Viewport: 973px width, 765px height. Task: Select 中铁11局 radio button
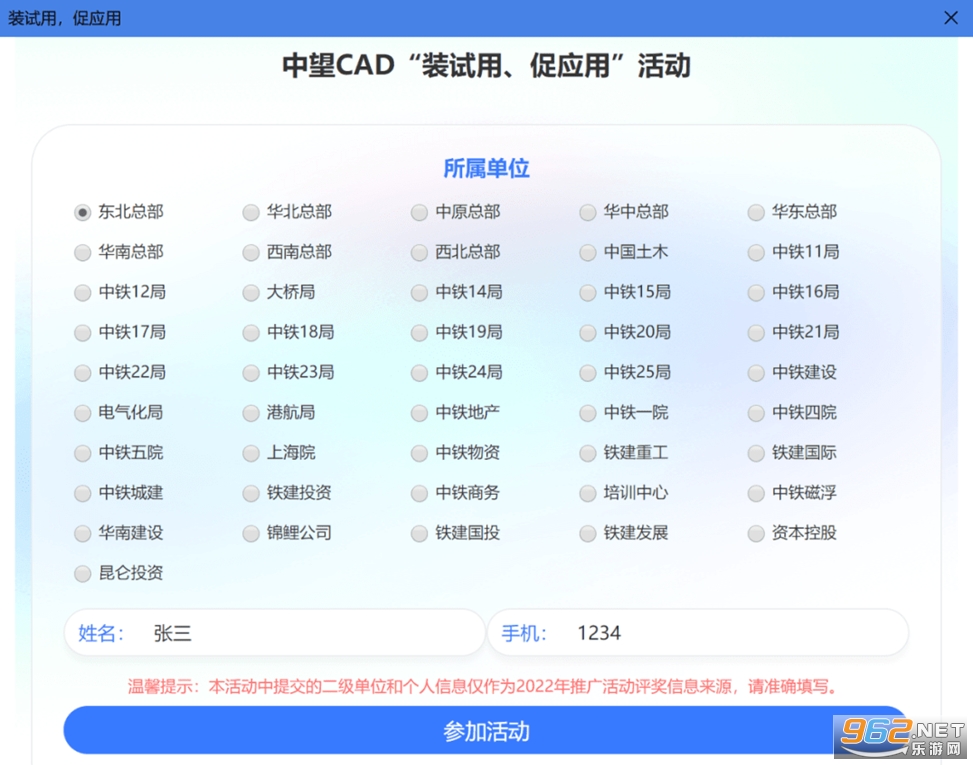[756, 253]
